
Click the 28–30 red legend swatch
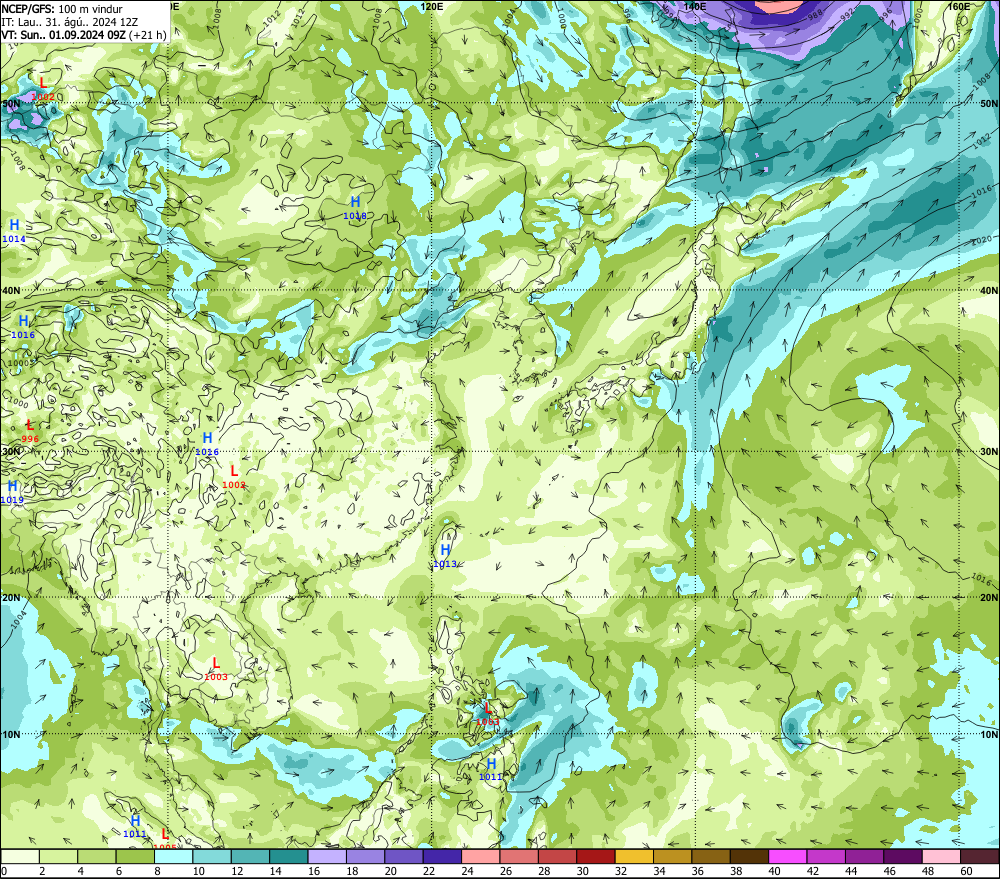[557, 856]
